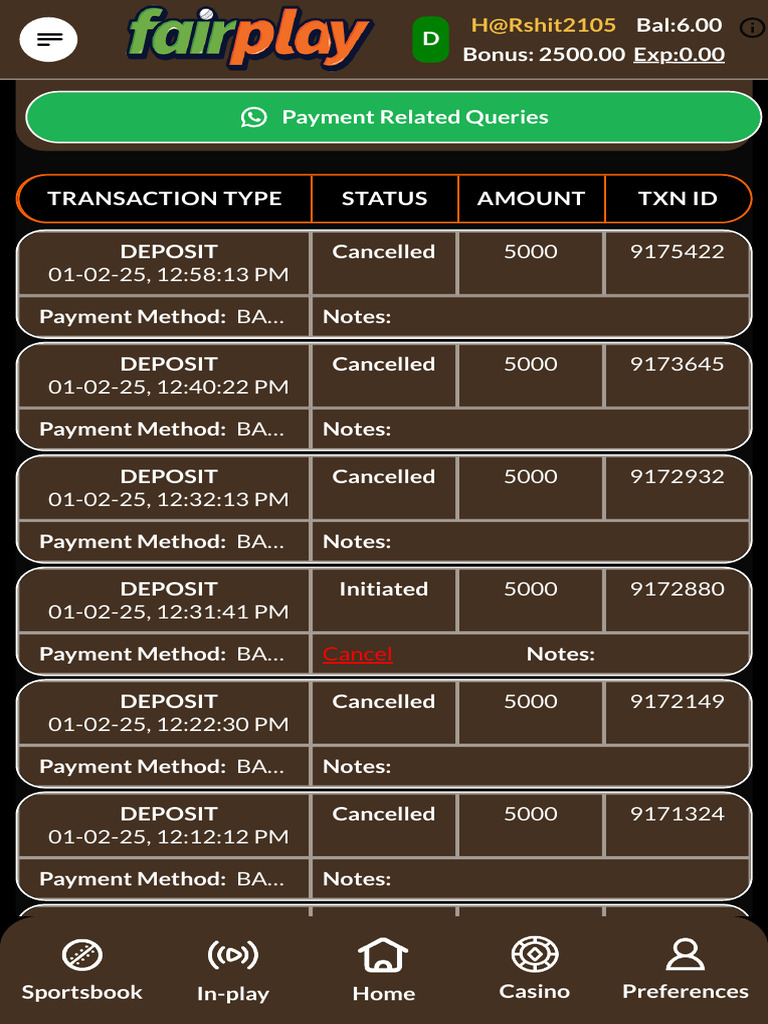Go to Home in bottom navigation

pyautogui.click(x=384, y=969)
